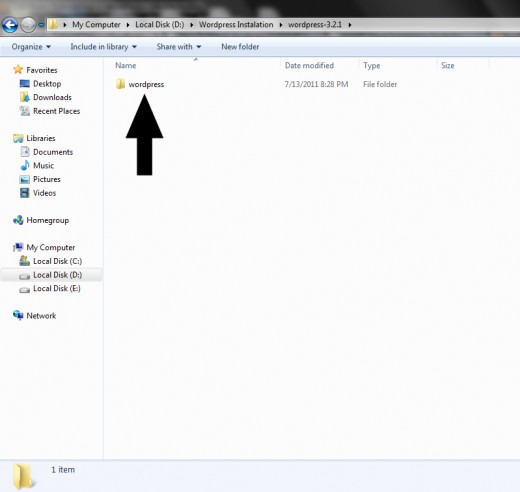Open the Include in library menu
Screen dimensions: 520x492
pos(104,47)
